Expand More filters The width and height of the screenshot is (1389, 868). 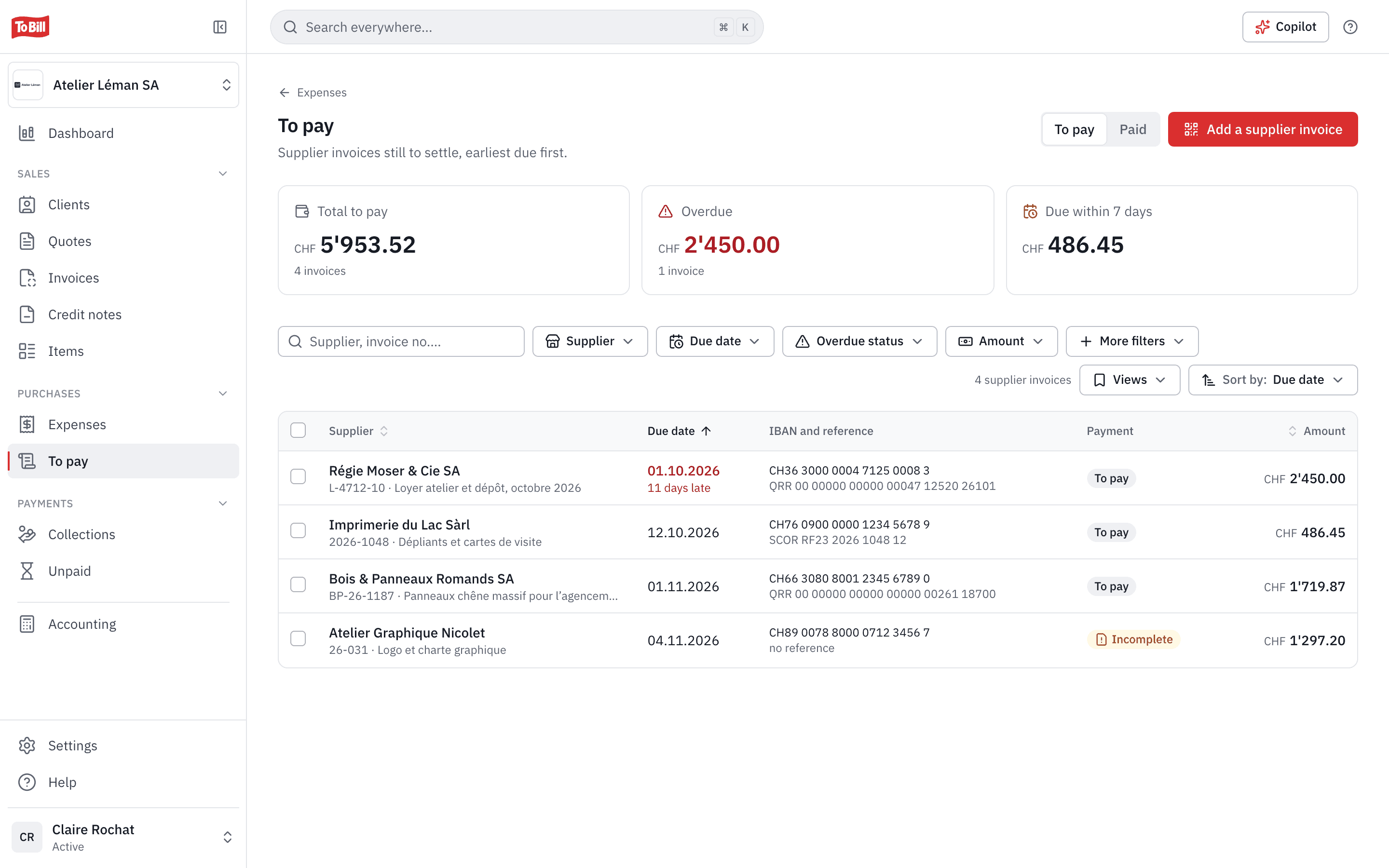pyautogui.click(x=1132, y=341)
